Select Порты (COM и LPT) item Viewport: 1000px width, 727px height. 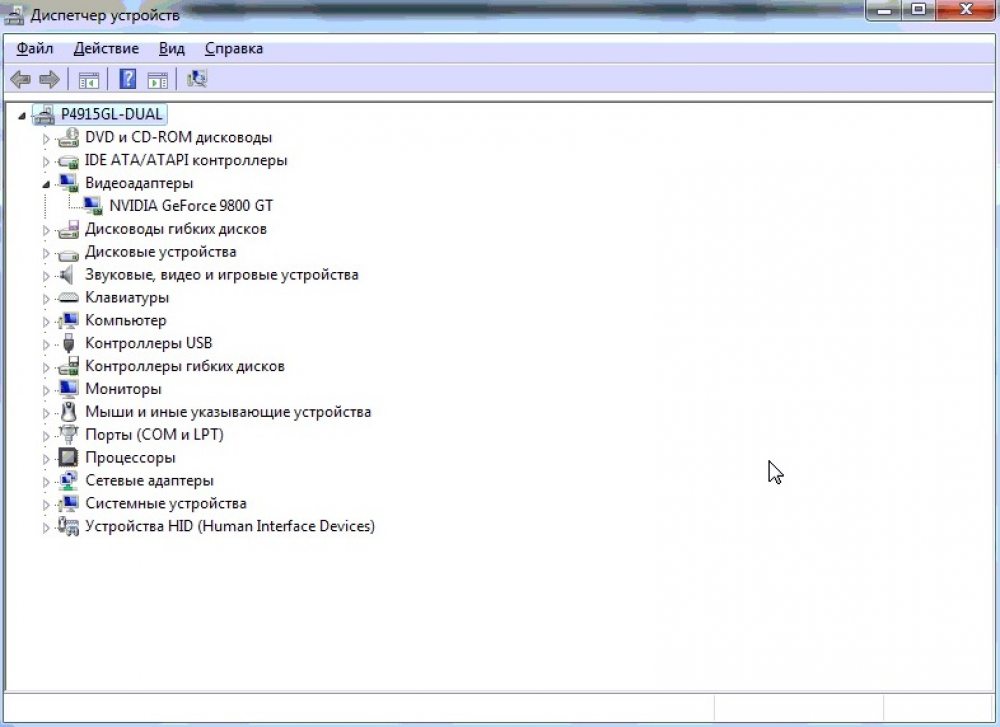[154, 435]
